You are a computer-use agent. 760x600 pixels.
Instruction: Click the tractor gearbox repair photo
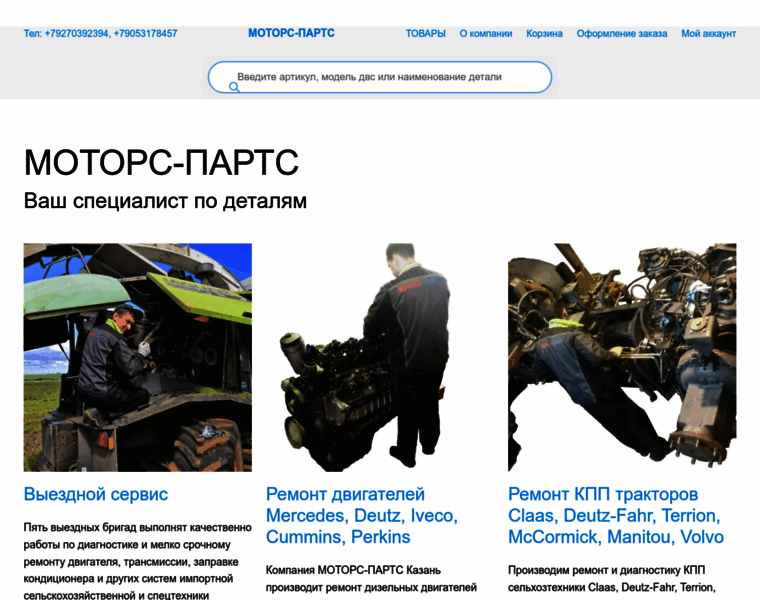coord(622,357)
